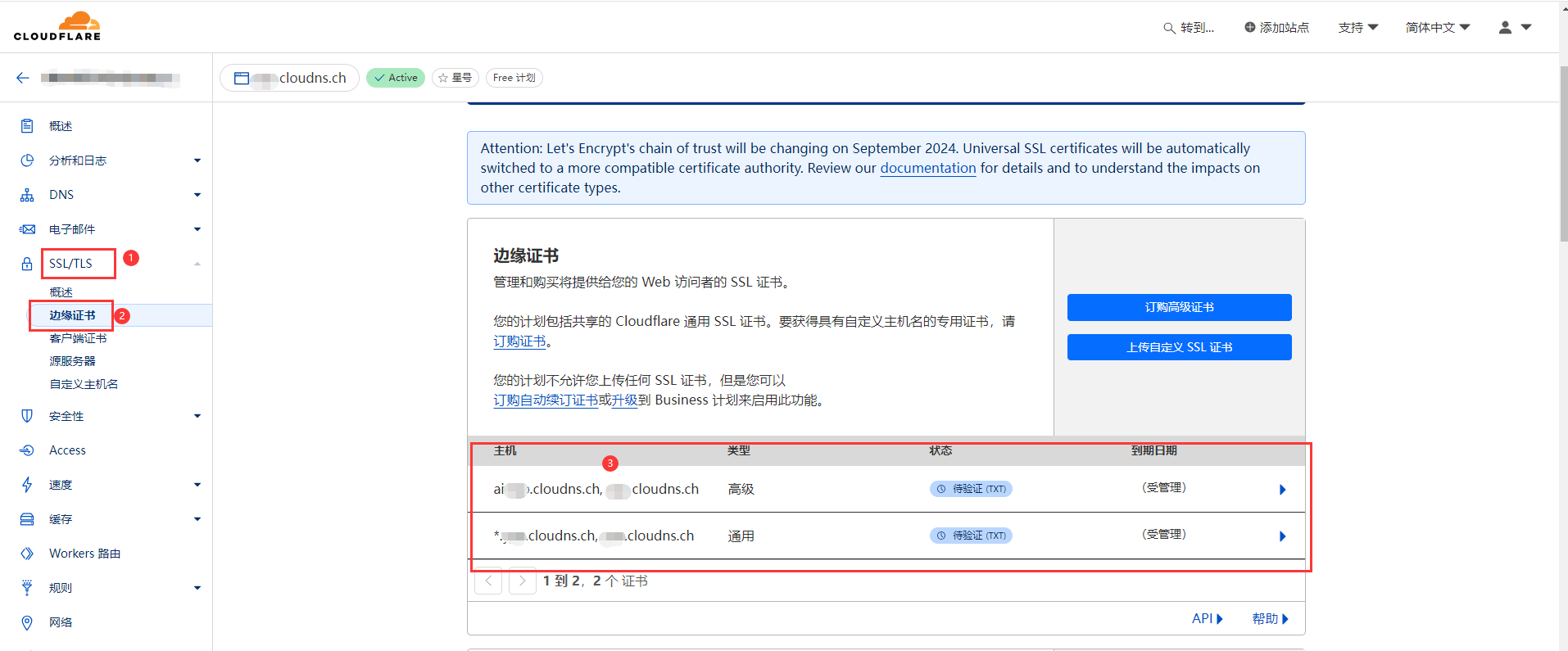
Task: Open the 帮助 link
Action: (1270, 619)
